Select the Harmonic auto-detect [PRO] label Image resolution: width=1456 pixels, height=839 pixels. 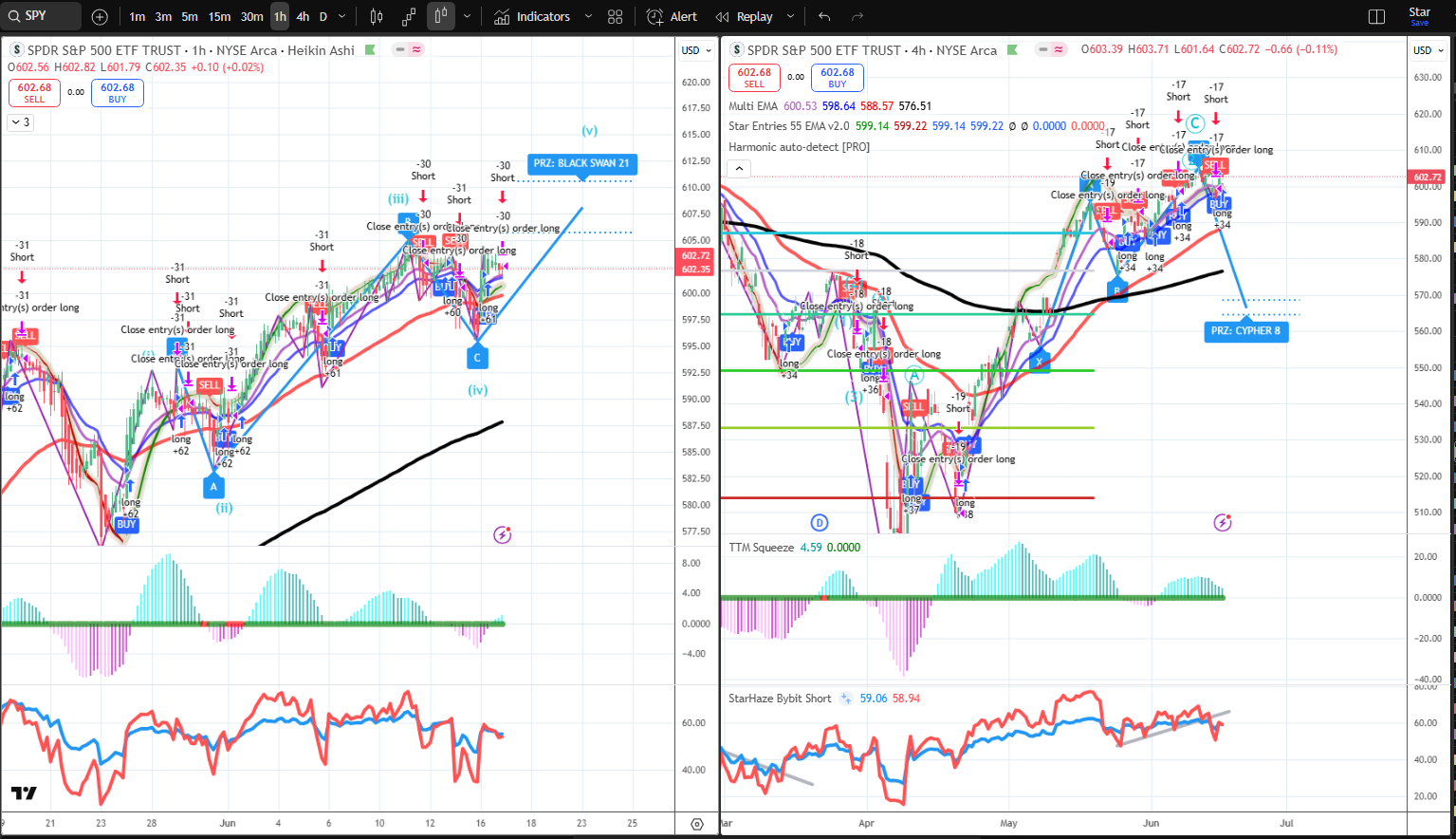pos(799,147)
